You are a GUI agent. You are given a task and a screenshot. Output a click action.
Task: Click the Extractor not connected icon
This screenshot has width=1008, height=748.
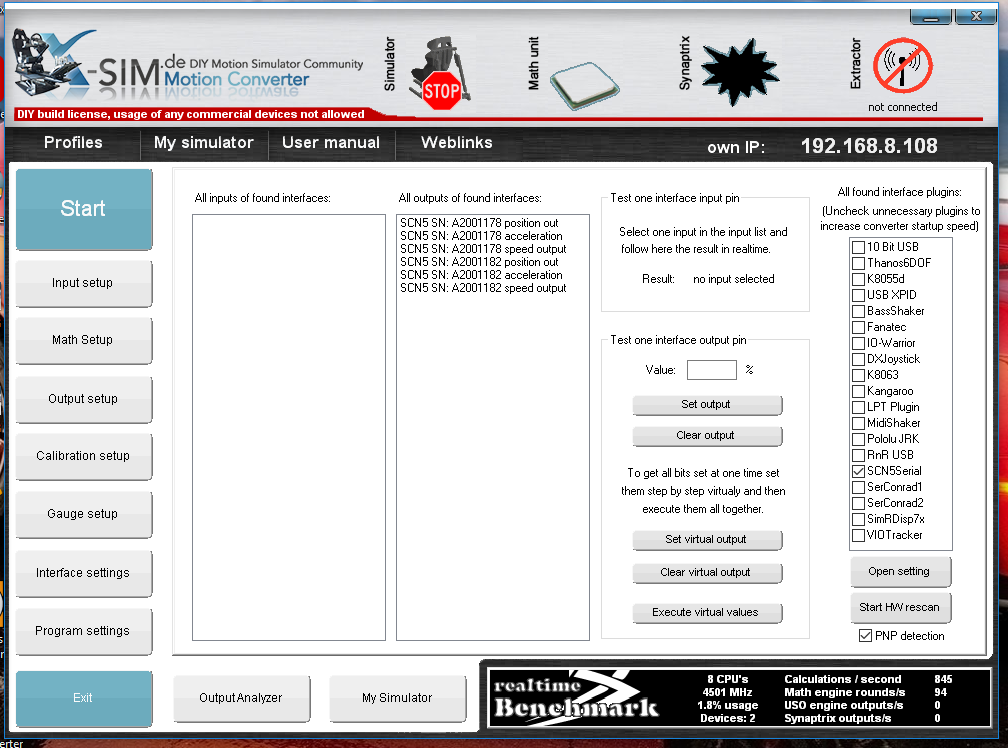(x=902, y=67)
